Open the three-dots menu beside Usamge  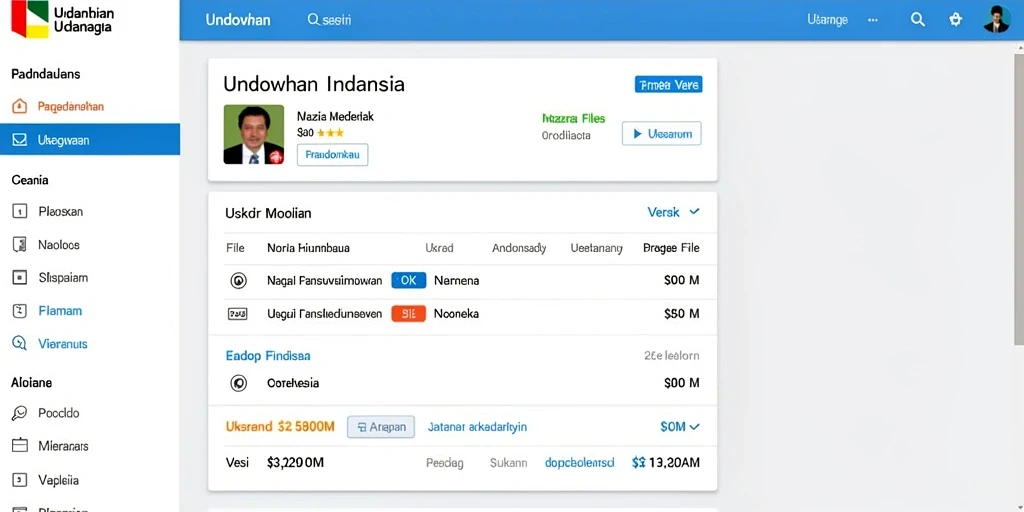(873, 20)
